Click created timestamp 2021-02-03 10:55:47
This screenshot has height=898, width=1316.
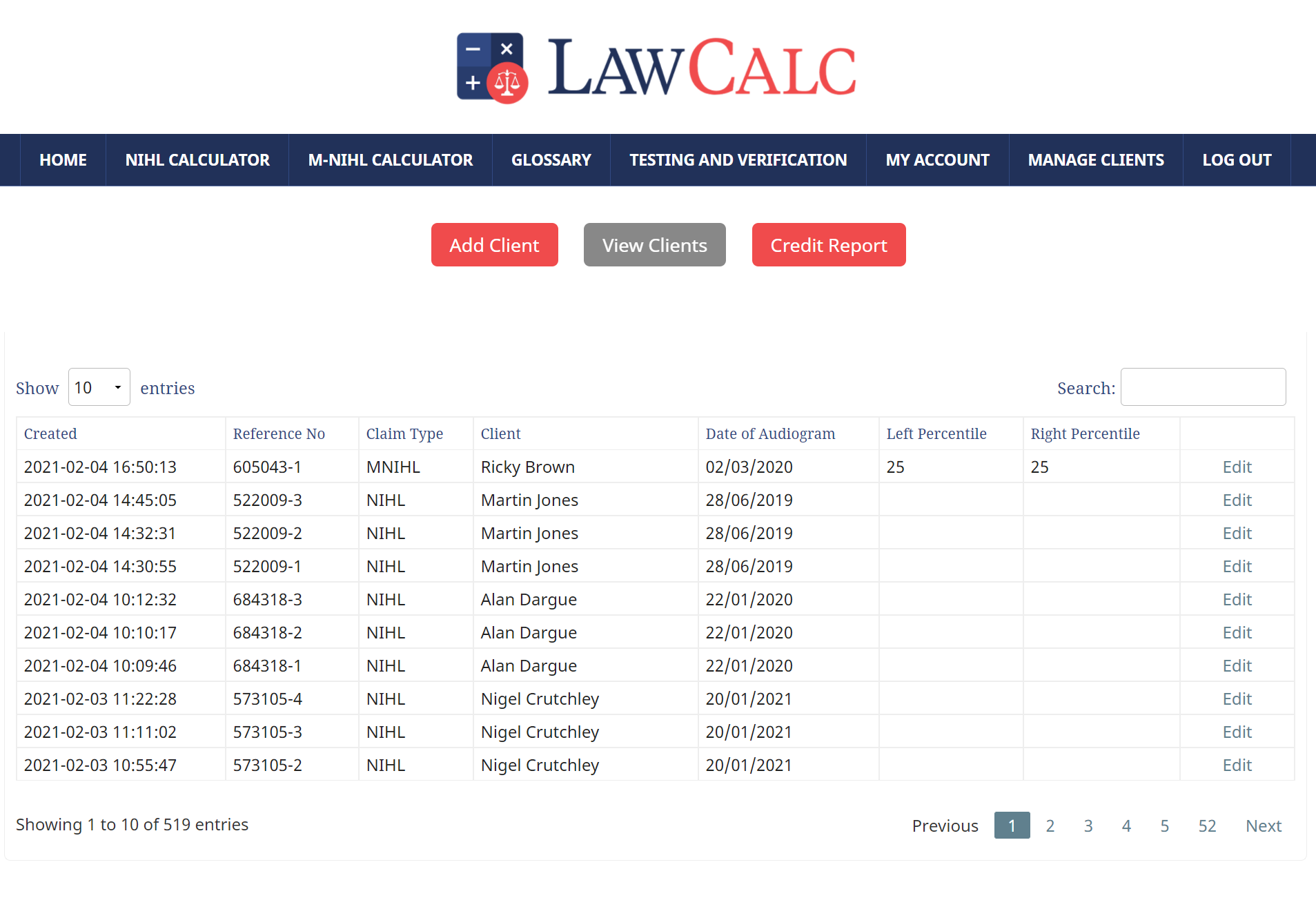click(x=100, y=765)
